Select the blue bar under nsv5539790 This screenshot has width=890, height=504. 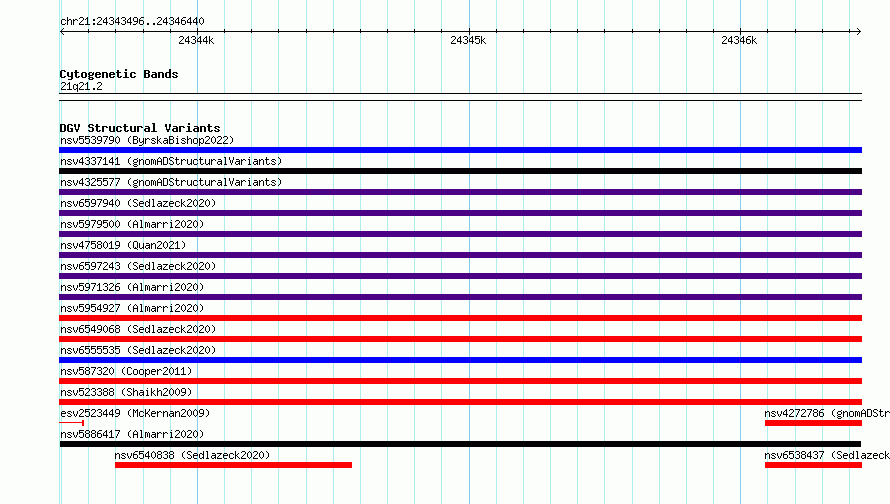pyautogui.click(x=460, y=150)
